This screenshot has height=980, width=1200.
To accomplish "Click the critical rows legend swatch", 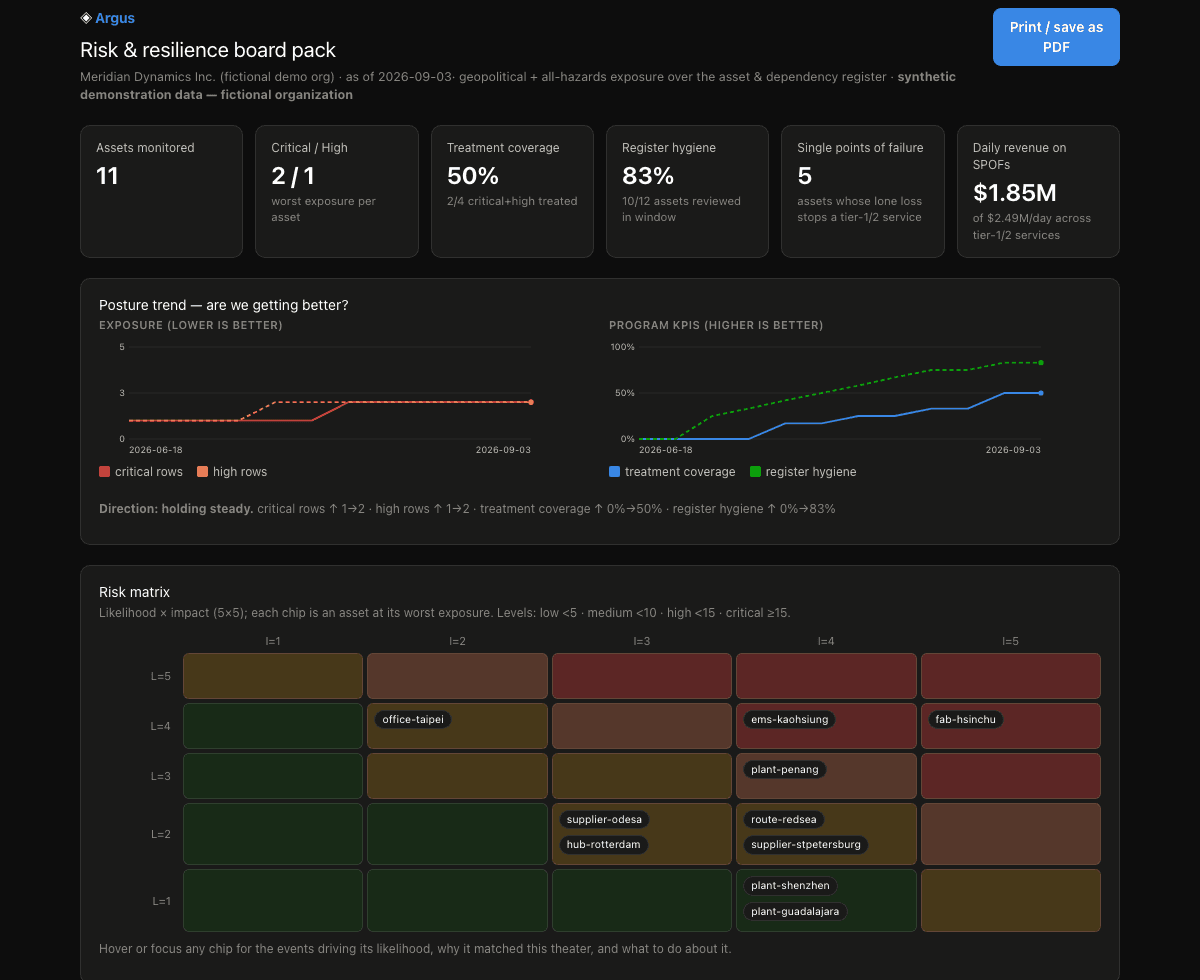I will tap(105, 472).
